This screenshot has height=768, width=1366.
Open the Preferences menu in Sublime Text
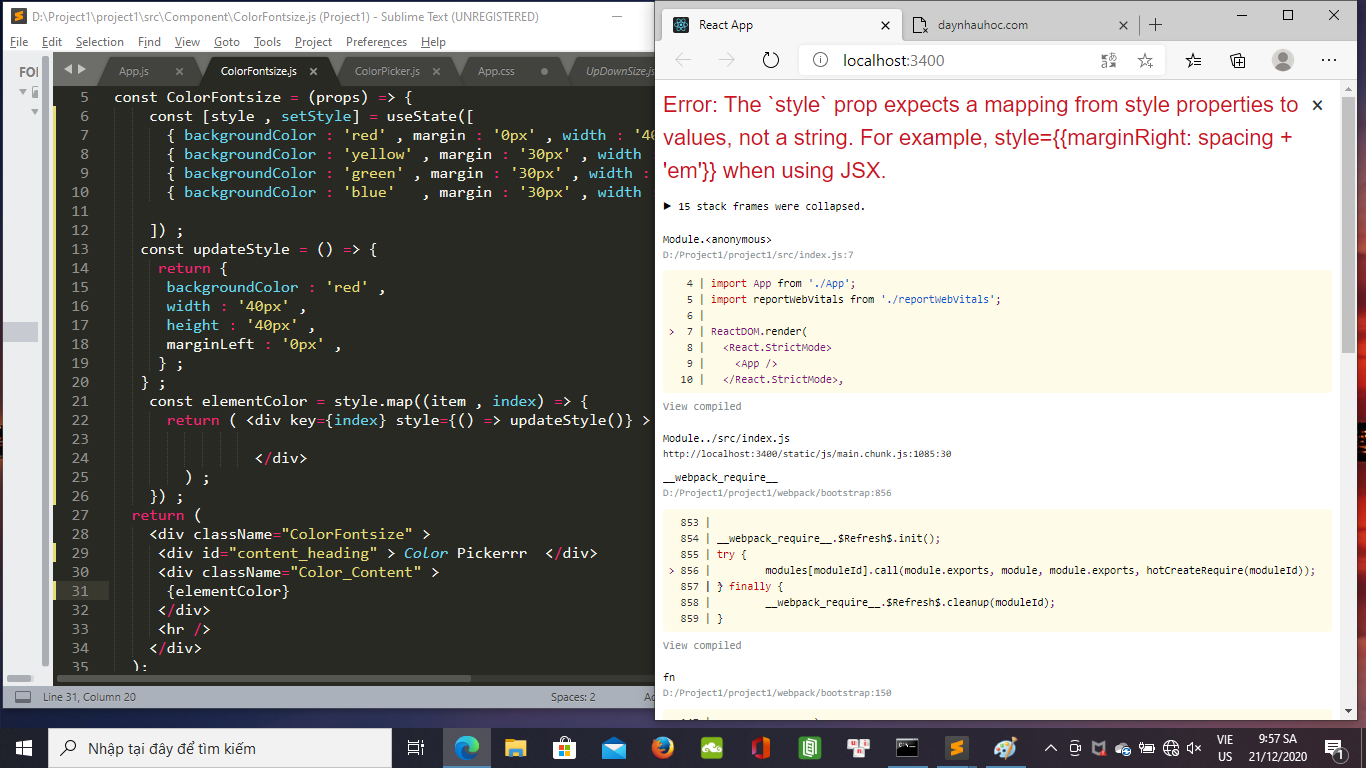tap(376, 42)
